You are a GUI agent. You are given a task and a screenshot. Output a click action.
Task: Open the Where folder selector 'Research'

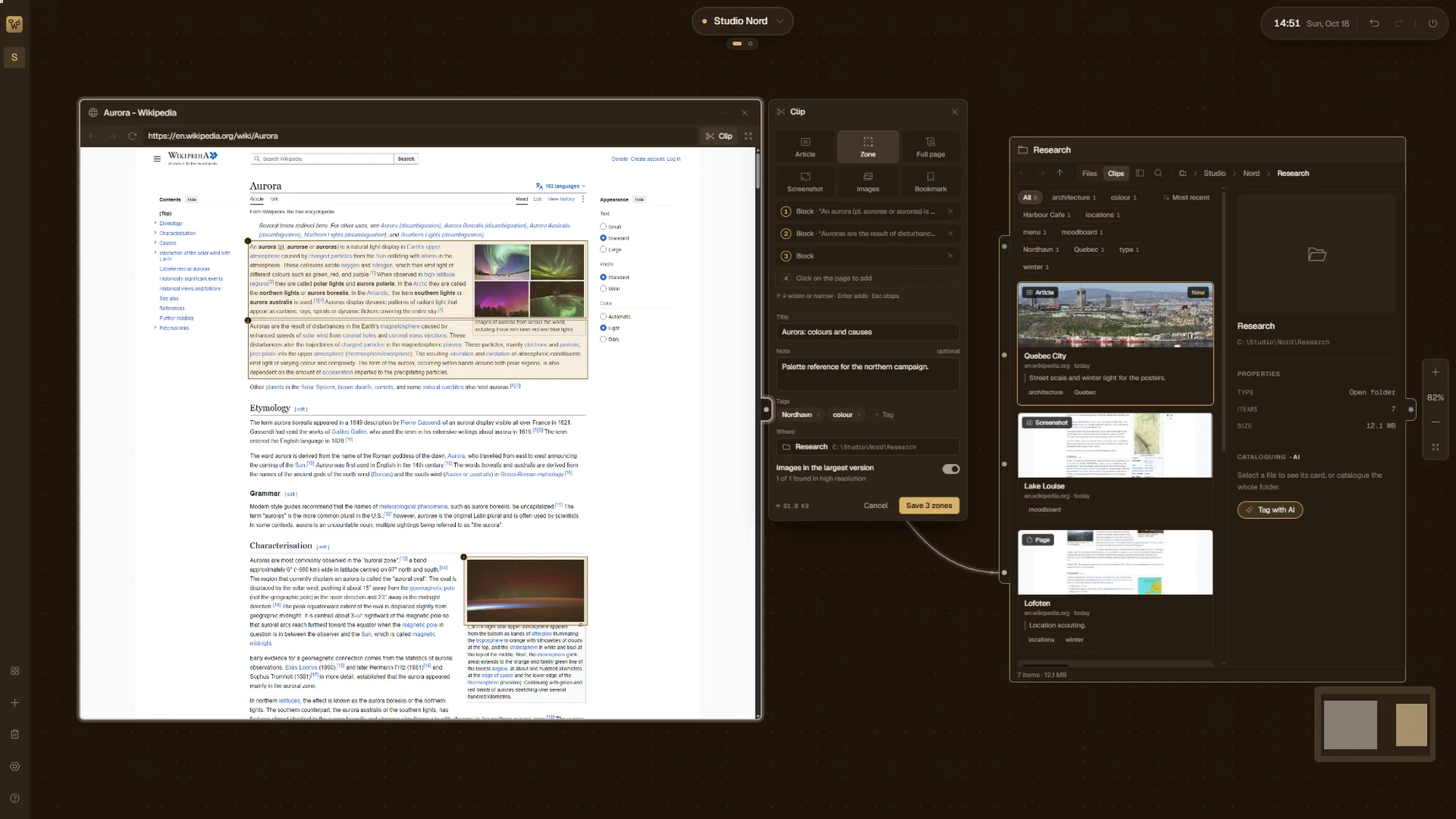click(868, 447)
